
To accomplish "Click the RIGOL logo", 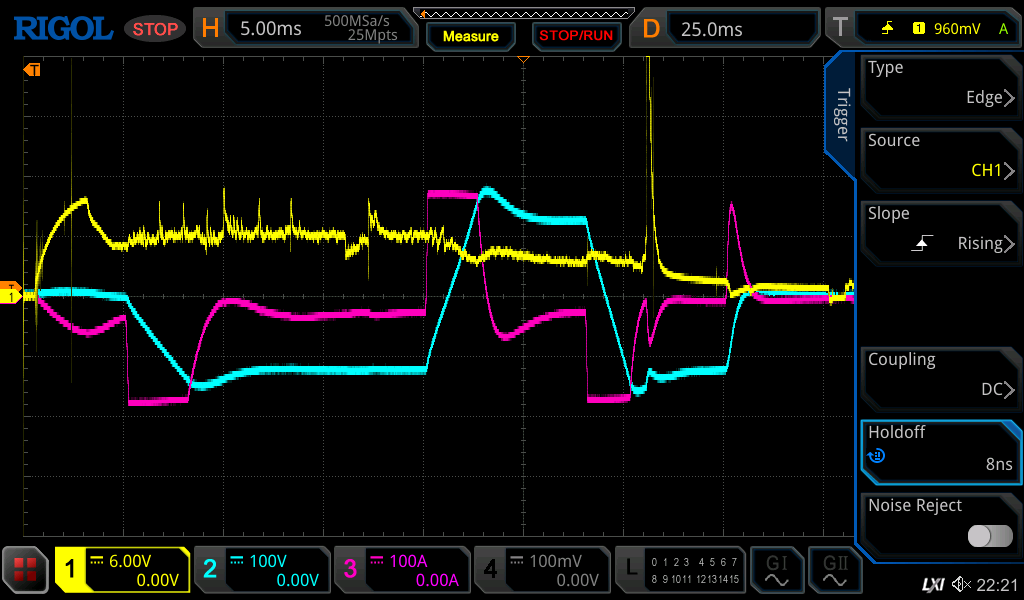I will tap(62, 29).
